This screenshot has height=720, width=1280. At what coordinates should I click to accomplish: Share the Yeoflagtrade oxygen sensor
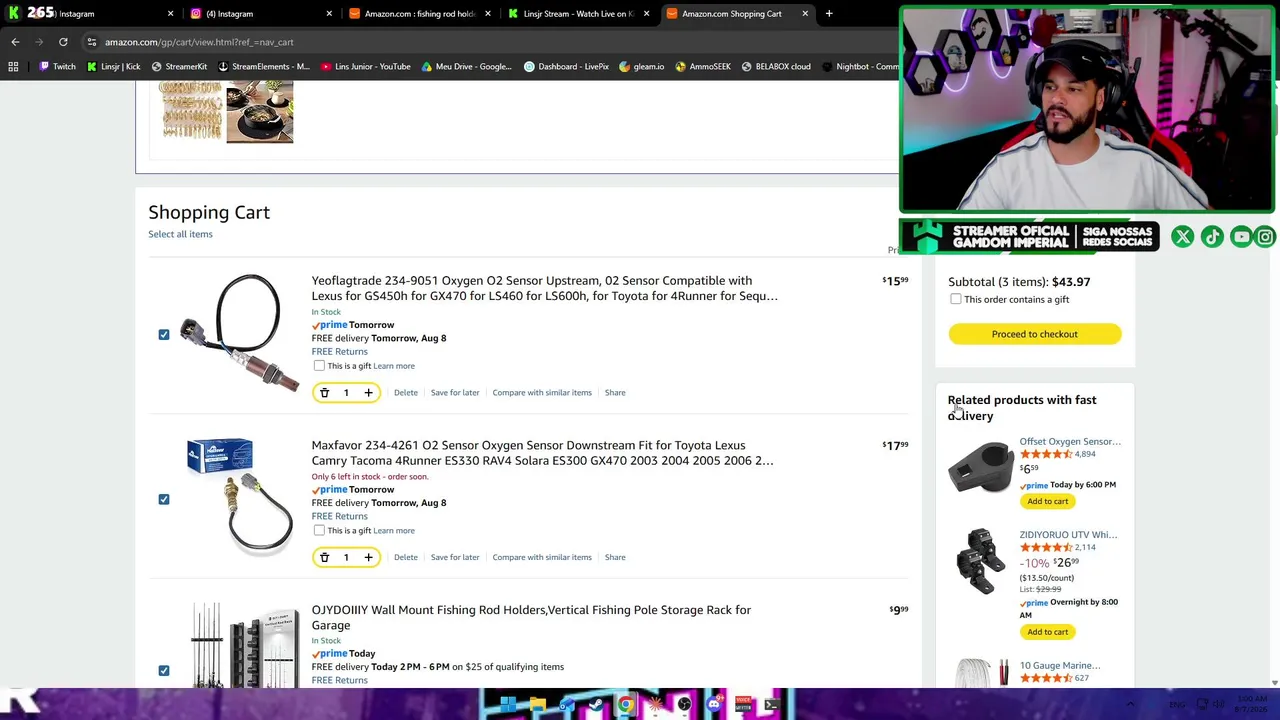pyautogui.click(x=615, y=393)
